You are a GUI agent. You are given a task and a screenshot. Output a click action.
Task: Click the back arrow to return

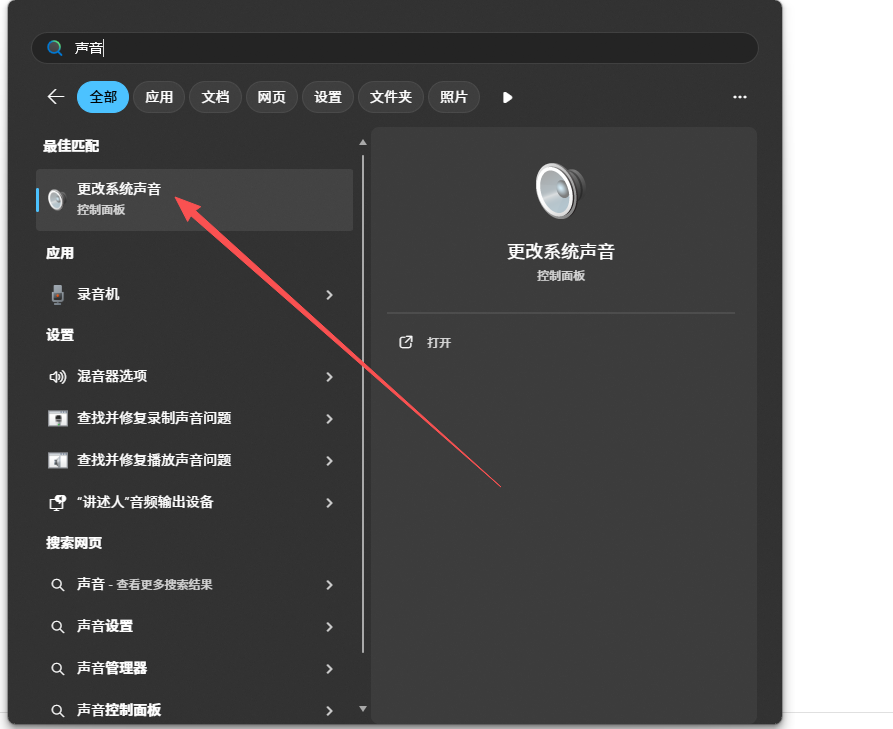tap(55, 96)
